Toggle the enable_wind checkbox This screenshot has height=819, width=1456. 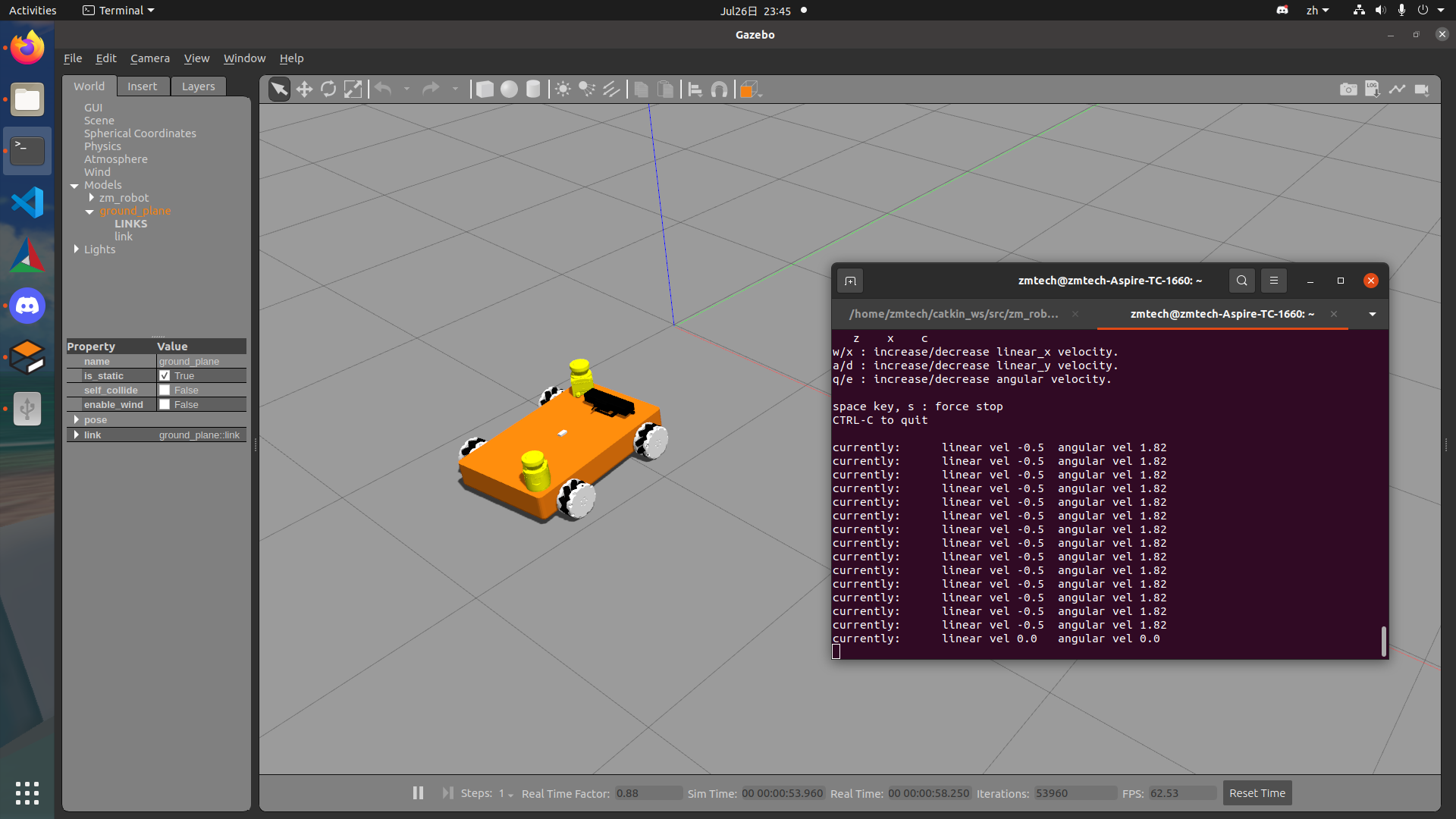165,404
